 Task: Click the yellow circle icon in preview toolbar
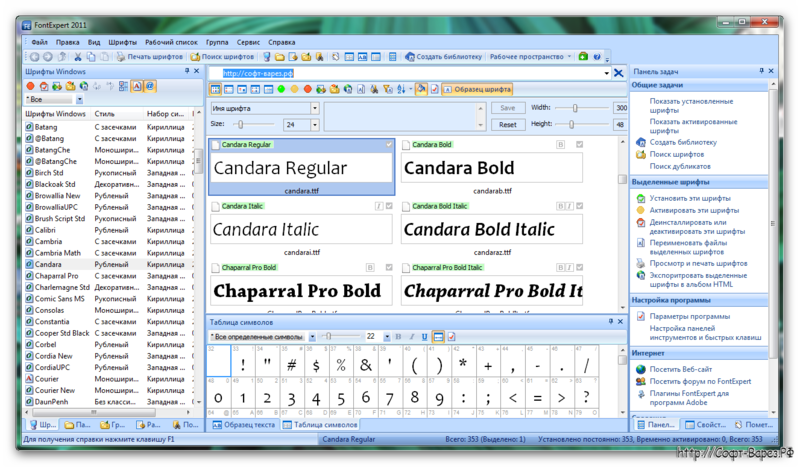(x=294, y=89)
